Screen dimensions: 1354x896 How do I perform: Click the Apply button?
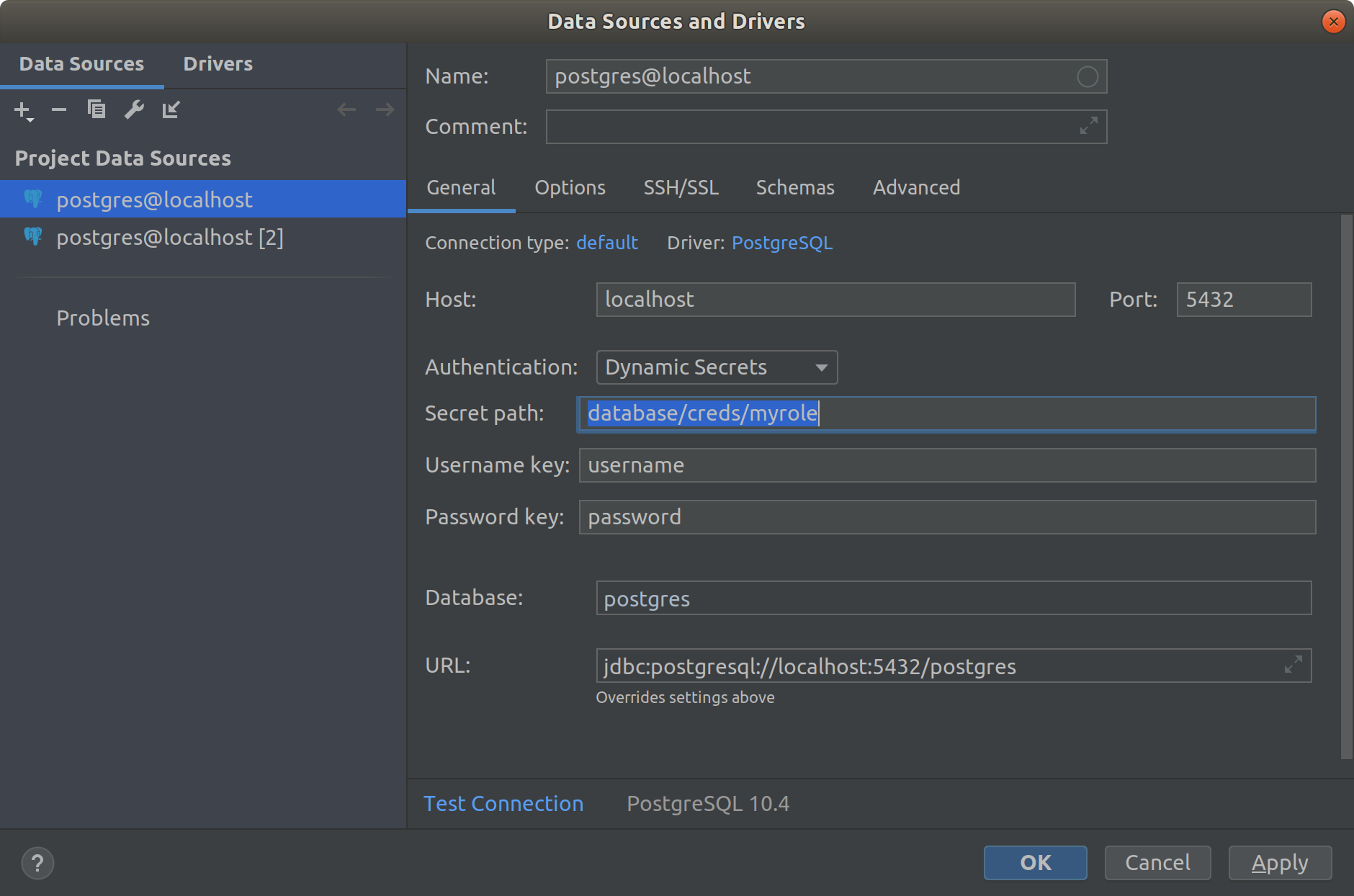[x=1280, y=862]
